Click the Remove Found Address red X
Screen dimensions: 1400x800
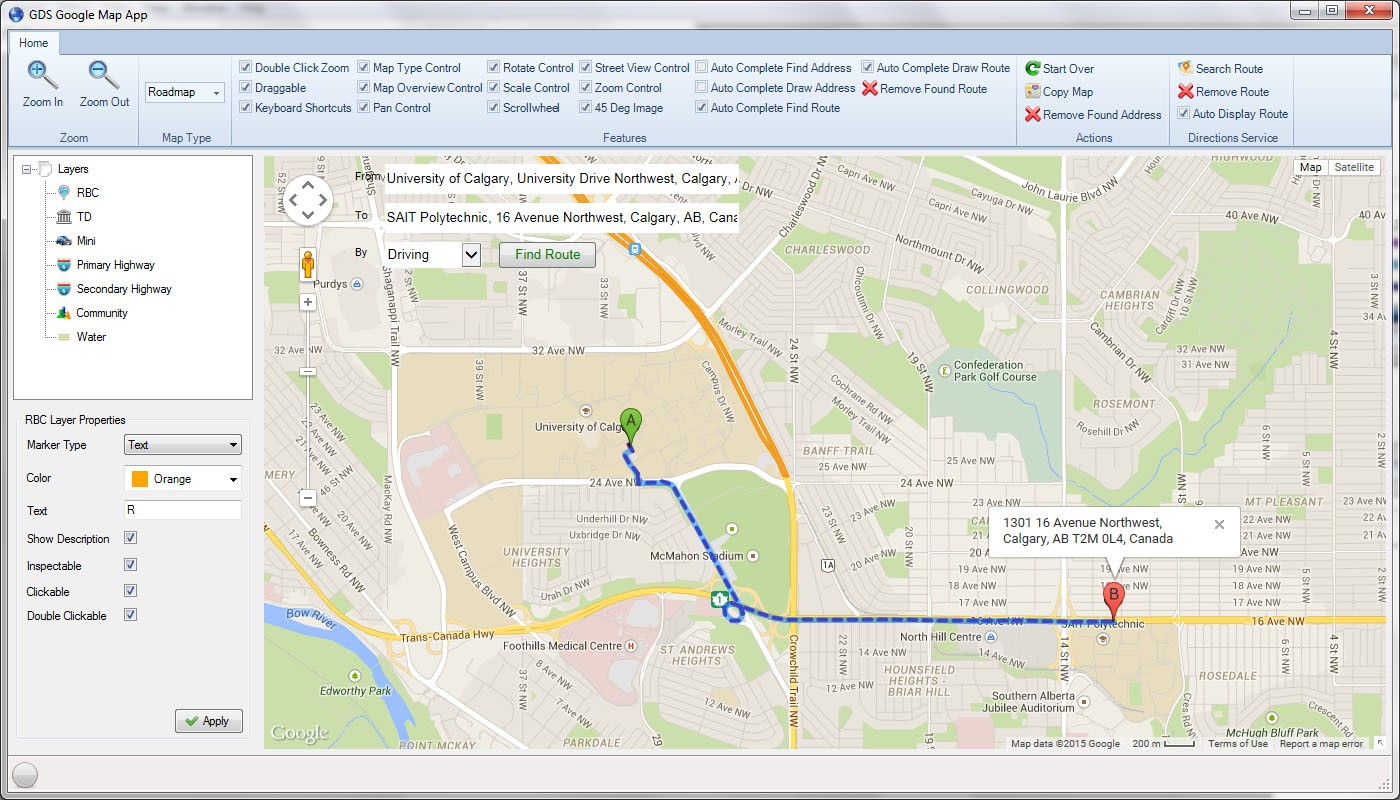coord(1033,115)
